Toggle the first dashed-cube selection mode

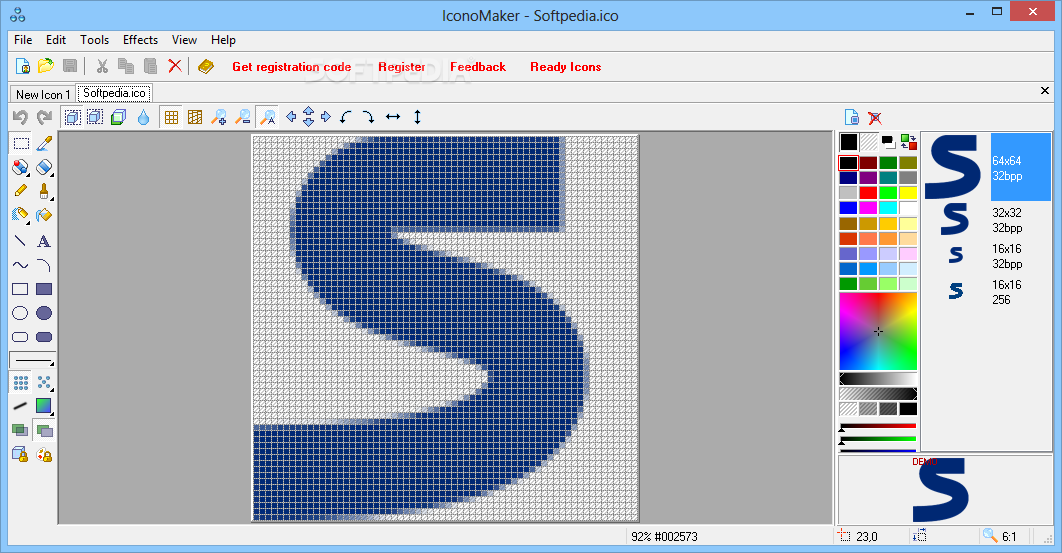[x=72, y=117]
